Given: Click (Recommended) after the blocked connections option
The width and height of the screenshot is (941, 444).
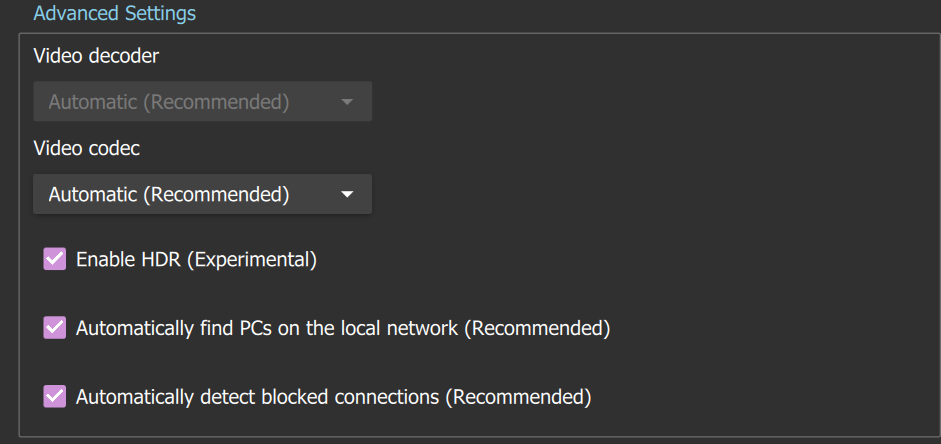Looking at the screenshot, I should (x=519, y=397).
